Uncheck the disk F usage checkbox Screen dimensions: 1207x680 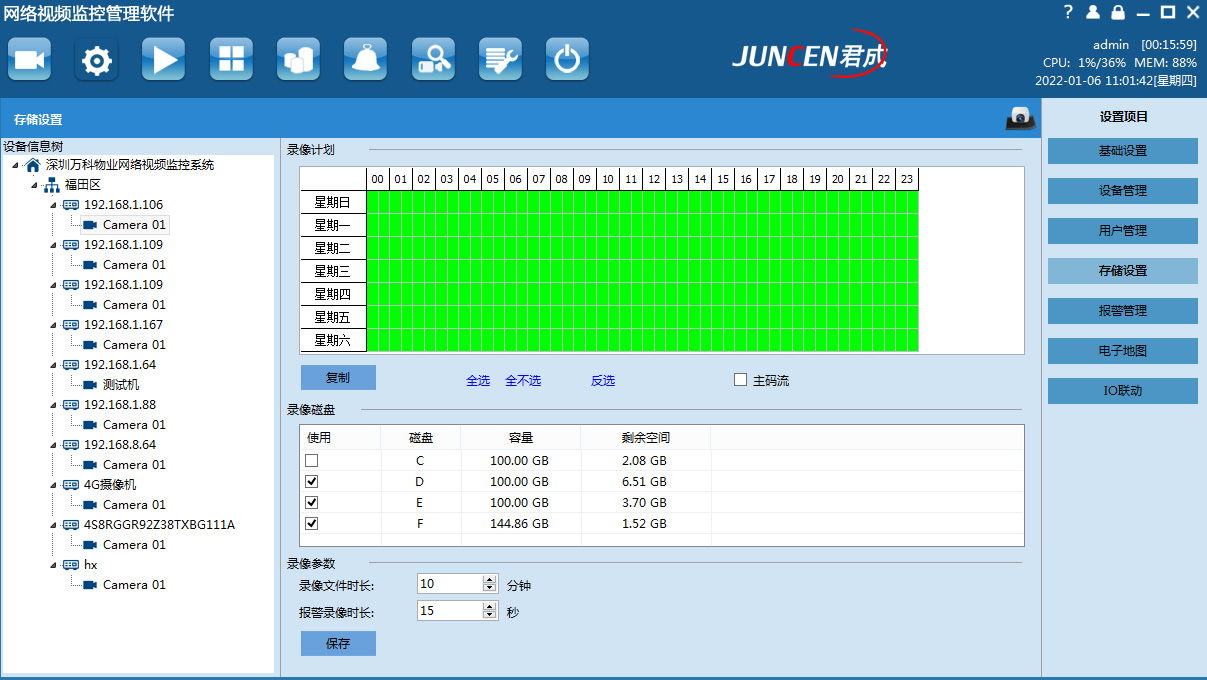312,523
